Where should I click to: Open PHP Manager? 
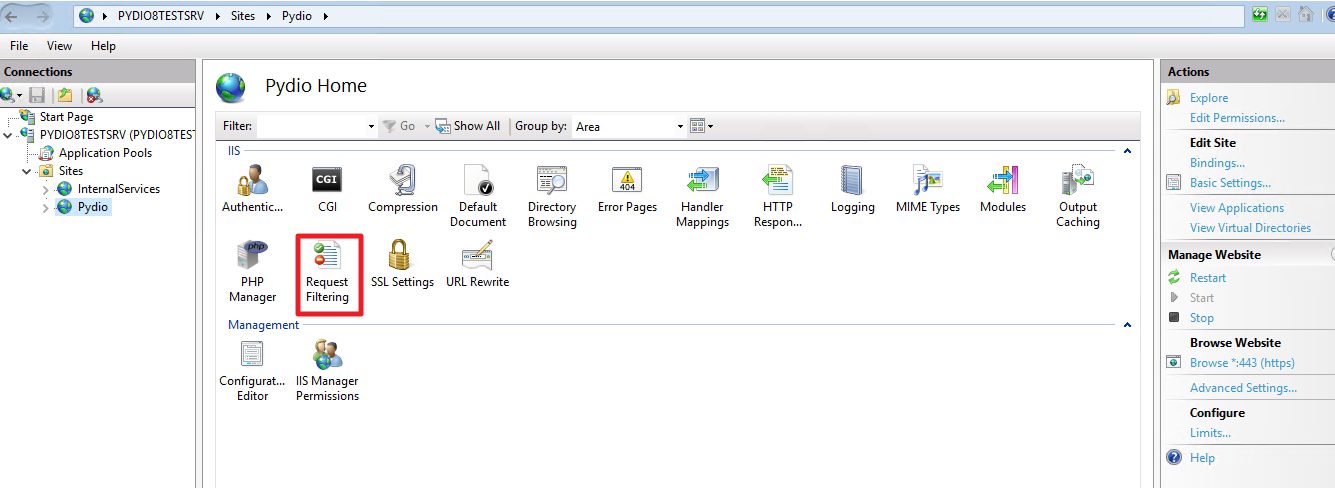[x=252, y=272]
